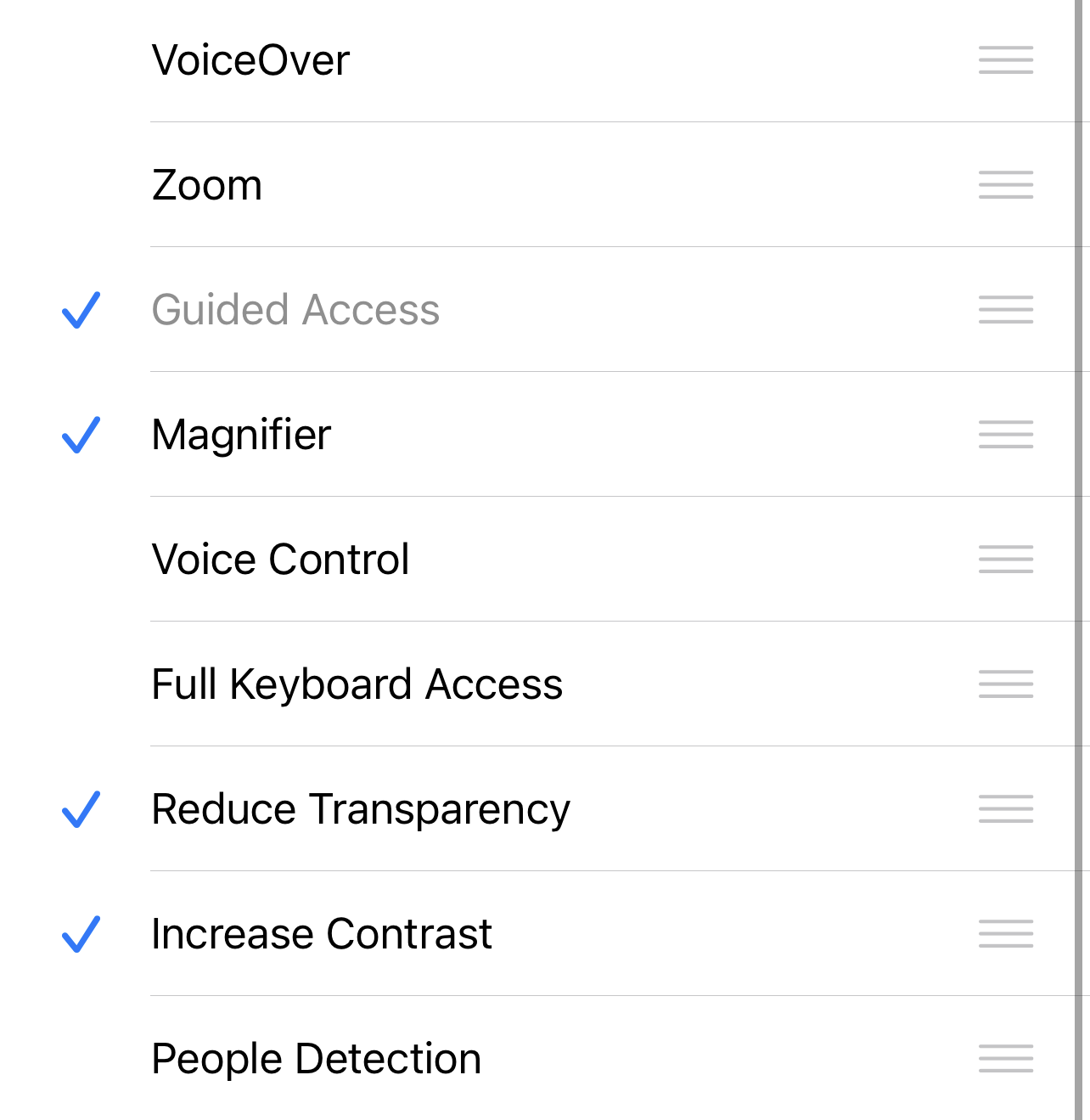Tap the Voice Control reorder handle
Screen dimensions: 1090x1120
coord(1006,560)
